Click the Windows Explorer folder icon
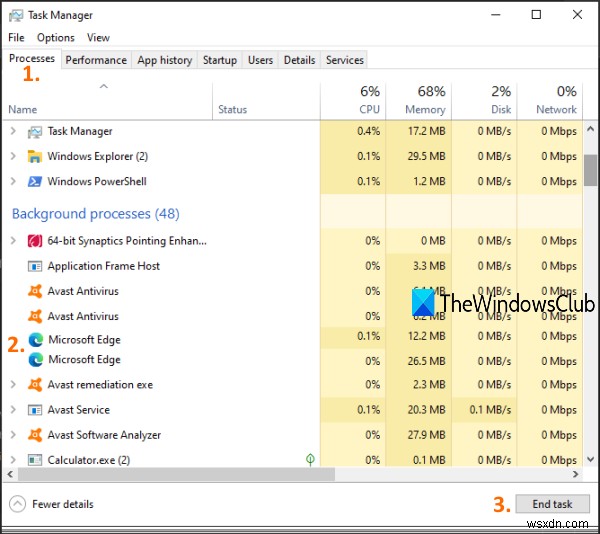 (35, 157)
